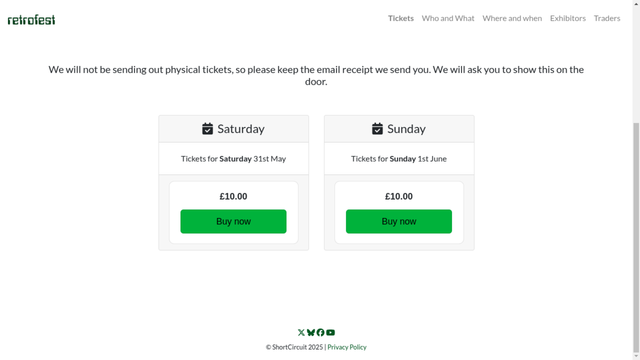Select the Sunday card heading
The height and width of the screenshot is (360, 640).
[x=406, y=129]
